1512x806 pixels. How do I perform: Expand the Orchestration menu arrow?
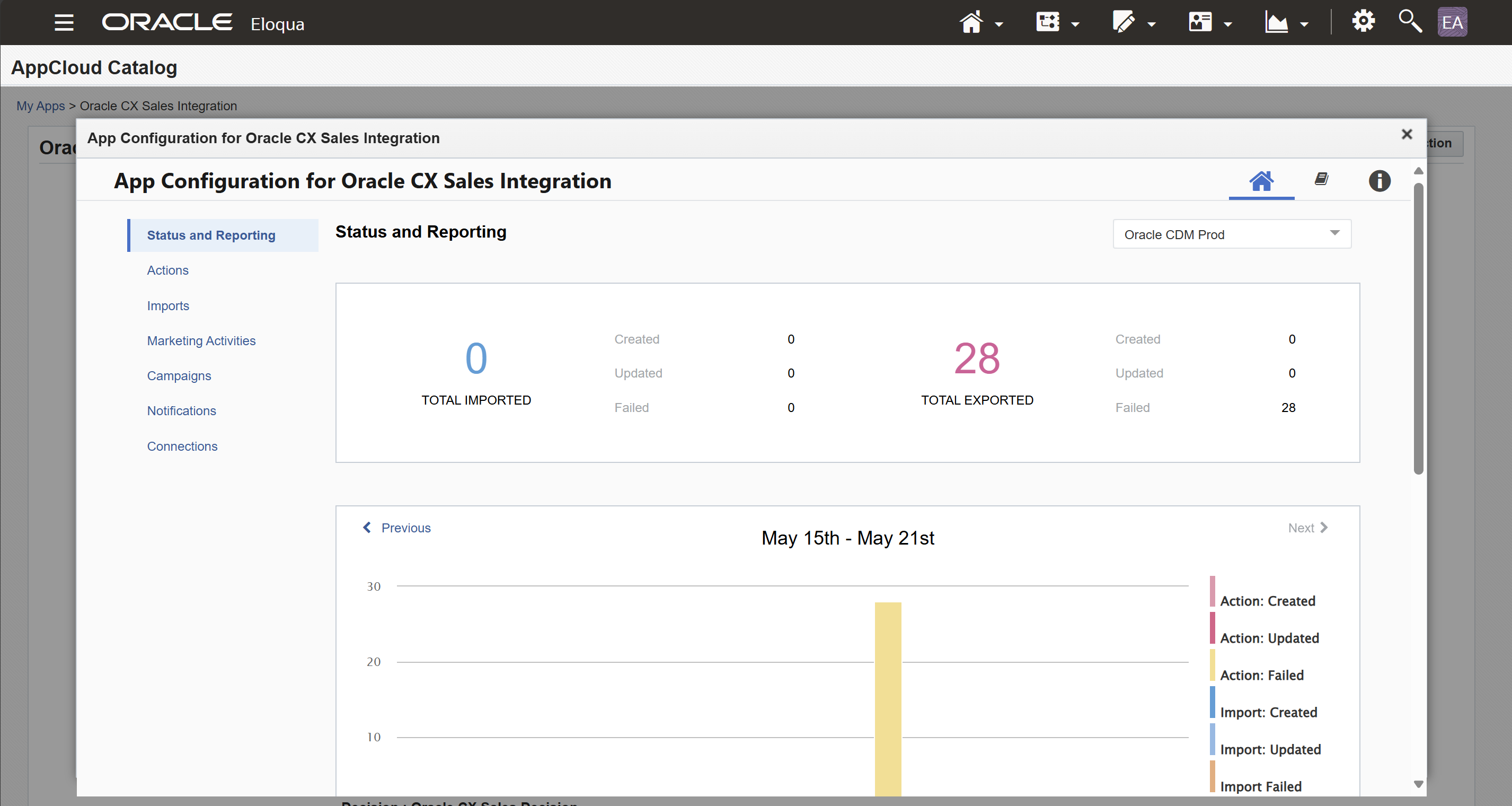point(1075,25)
